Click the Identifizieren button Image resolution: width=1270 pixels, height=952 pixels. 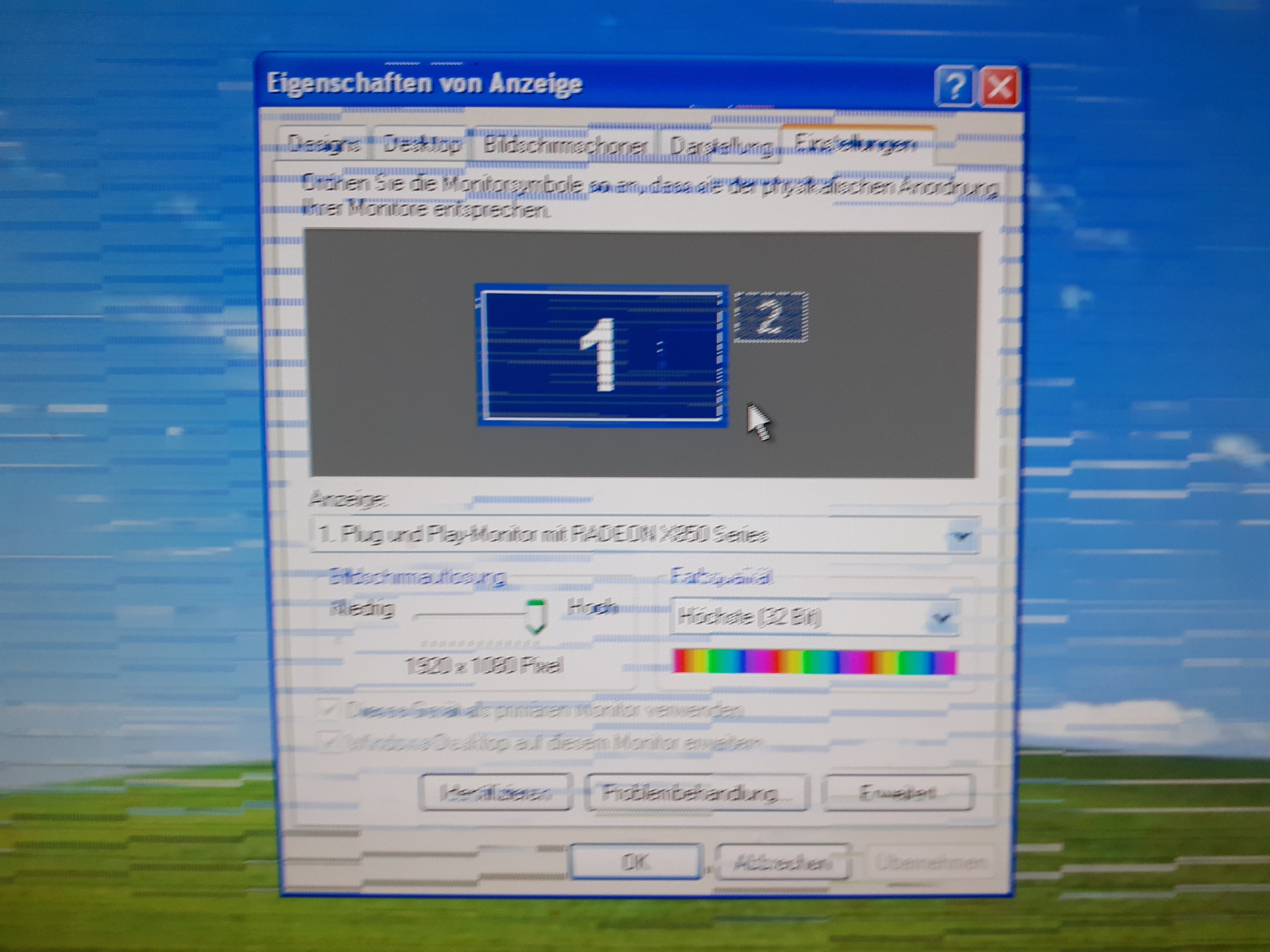coord(496,792)
